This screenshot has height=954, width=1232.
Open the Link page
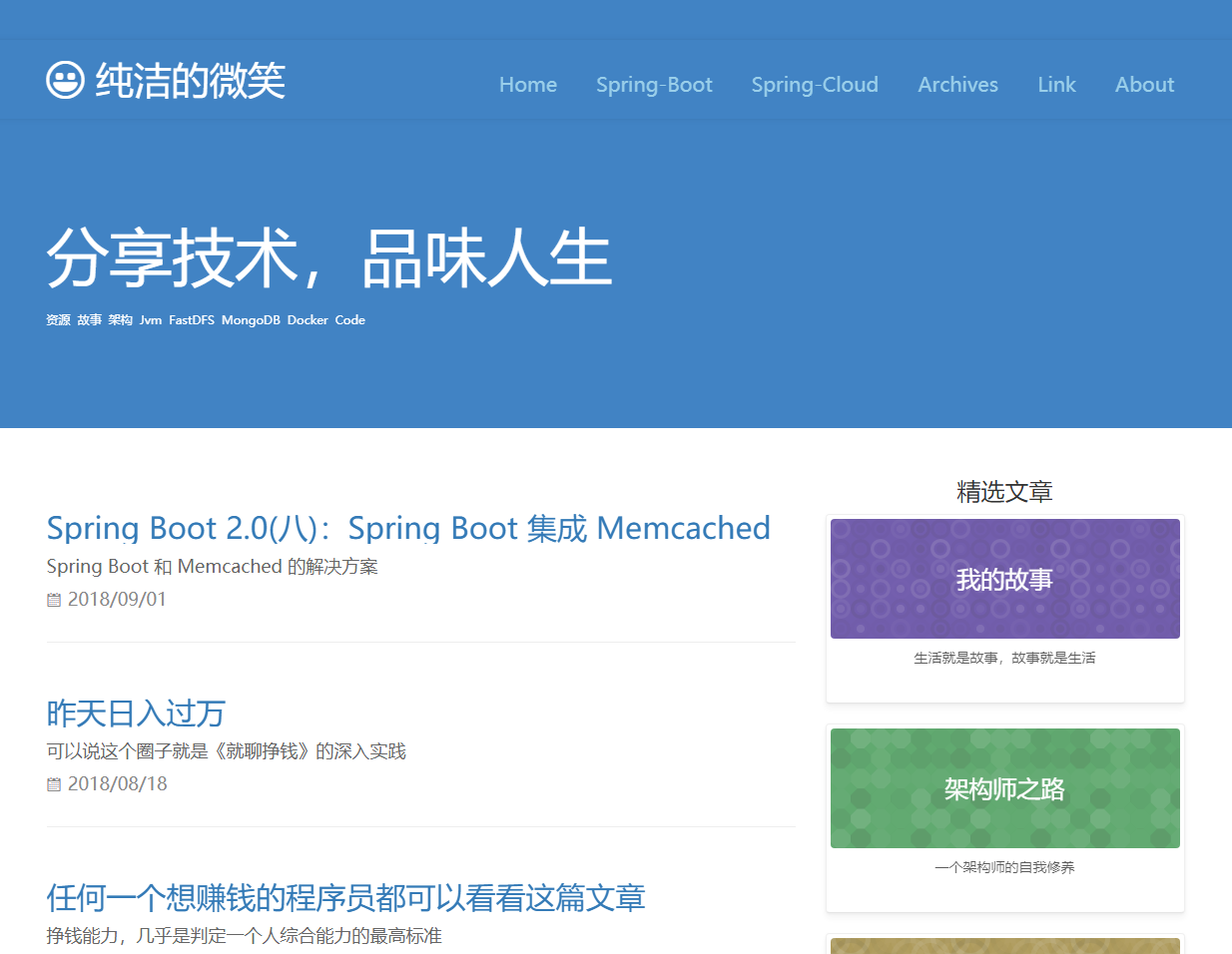pos(1056,85)
